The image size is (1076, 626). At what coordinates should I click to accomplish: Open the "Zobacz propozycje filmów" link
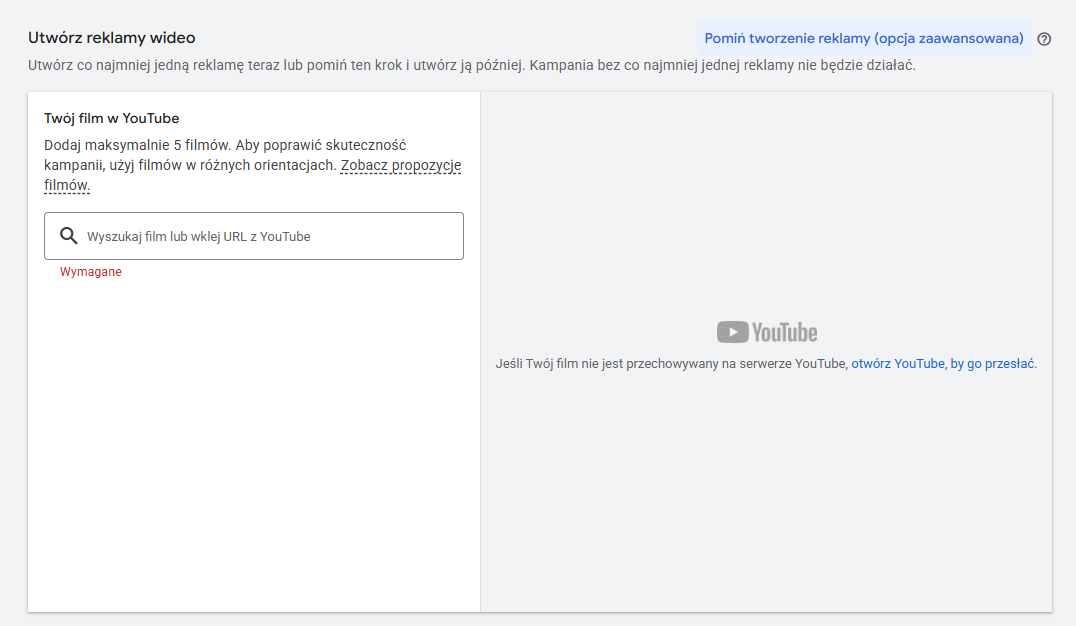tap(400, 165)
